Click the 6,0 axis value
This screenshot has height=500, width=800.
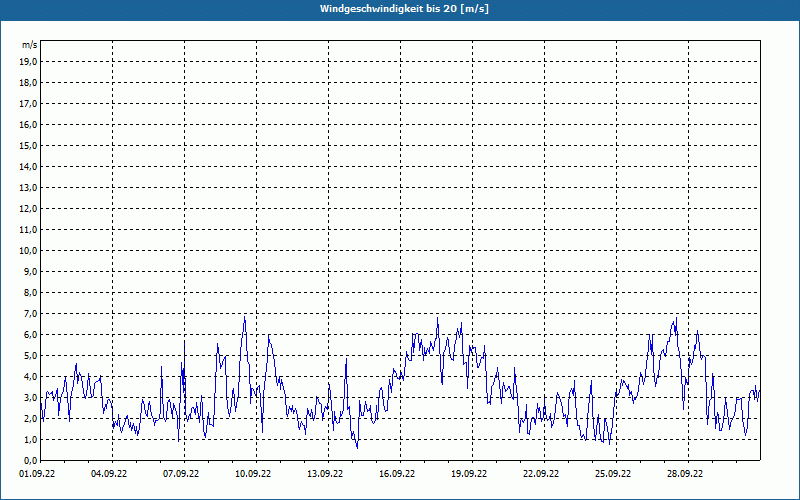(31, 335)
